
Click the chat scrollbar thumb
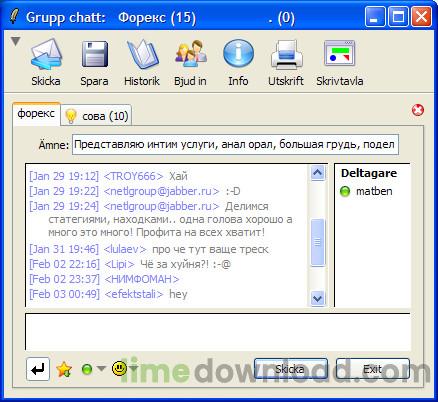pyautogui.click(x=317, y=242)
